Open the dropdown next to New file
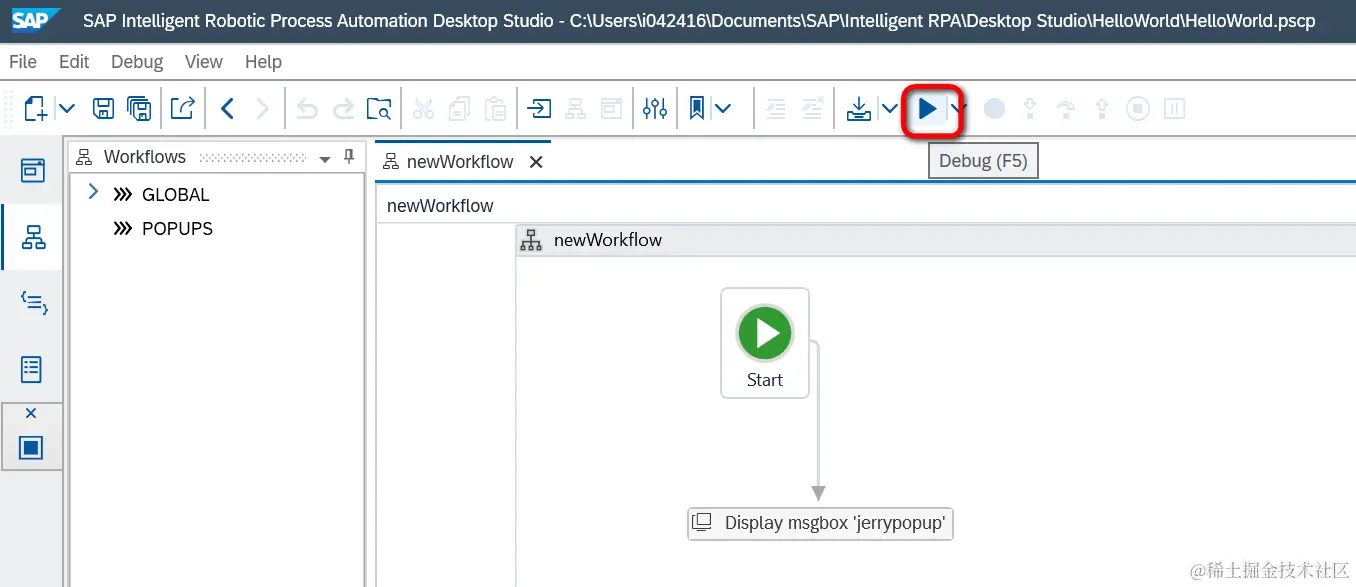The image size is (1356, 587). tap(66, 108)
